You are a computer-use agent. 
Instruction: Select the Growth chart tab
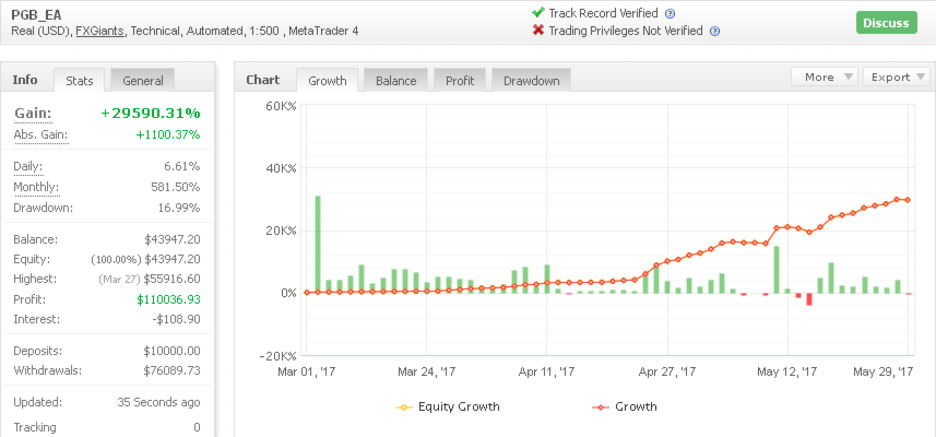pyautogui.click(x=327, y=81)
